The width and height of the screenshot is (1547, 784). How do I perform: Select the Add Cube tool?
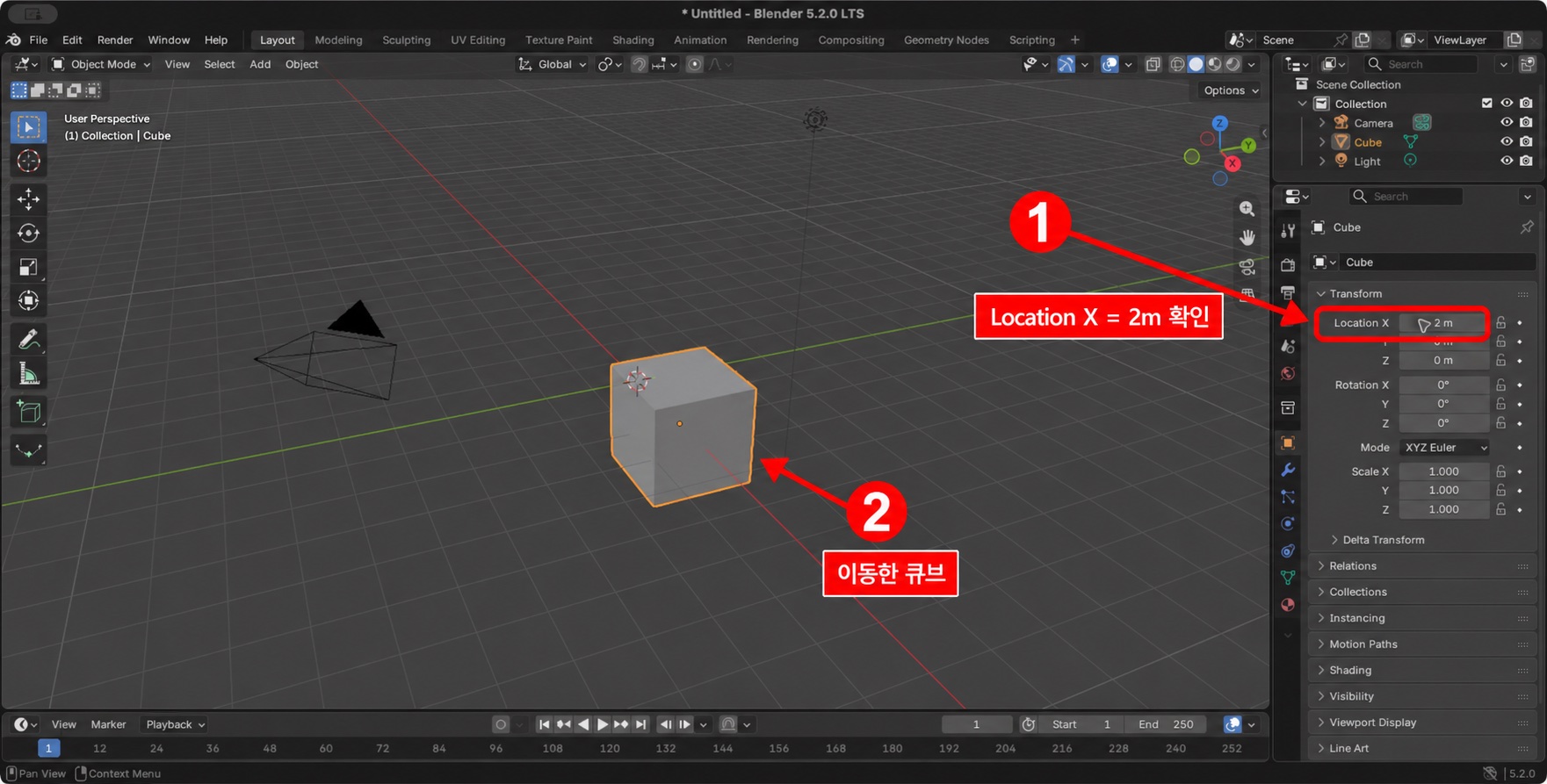(x=28, y=412)
